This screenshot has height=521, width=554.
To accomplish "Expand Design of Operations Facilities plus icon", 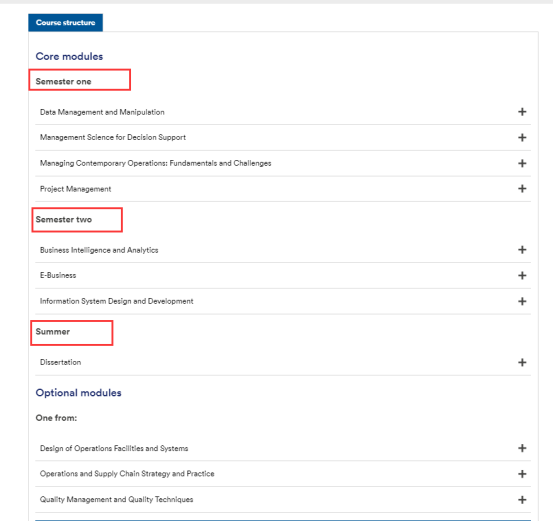I will coord(522,448).
